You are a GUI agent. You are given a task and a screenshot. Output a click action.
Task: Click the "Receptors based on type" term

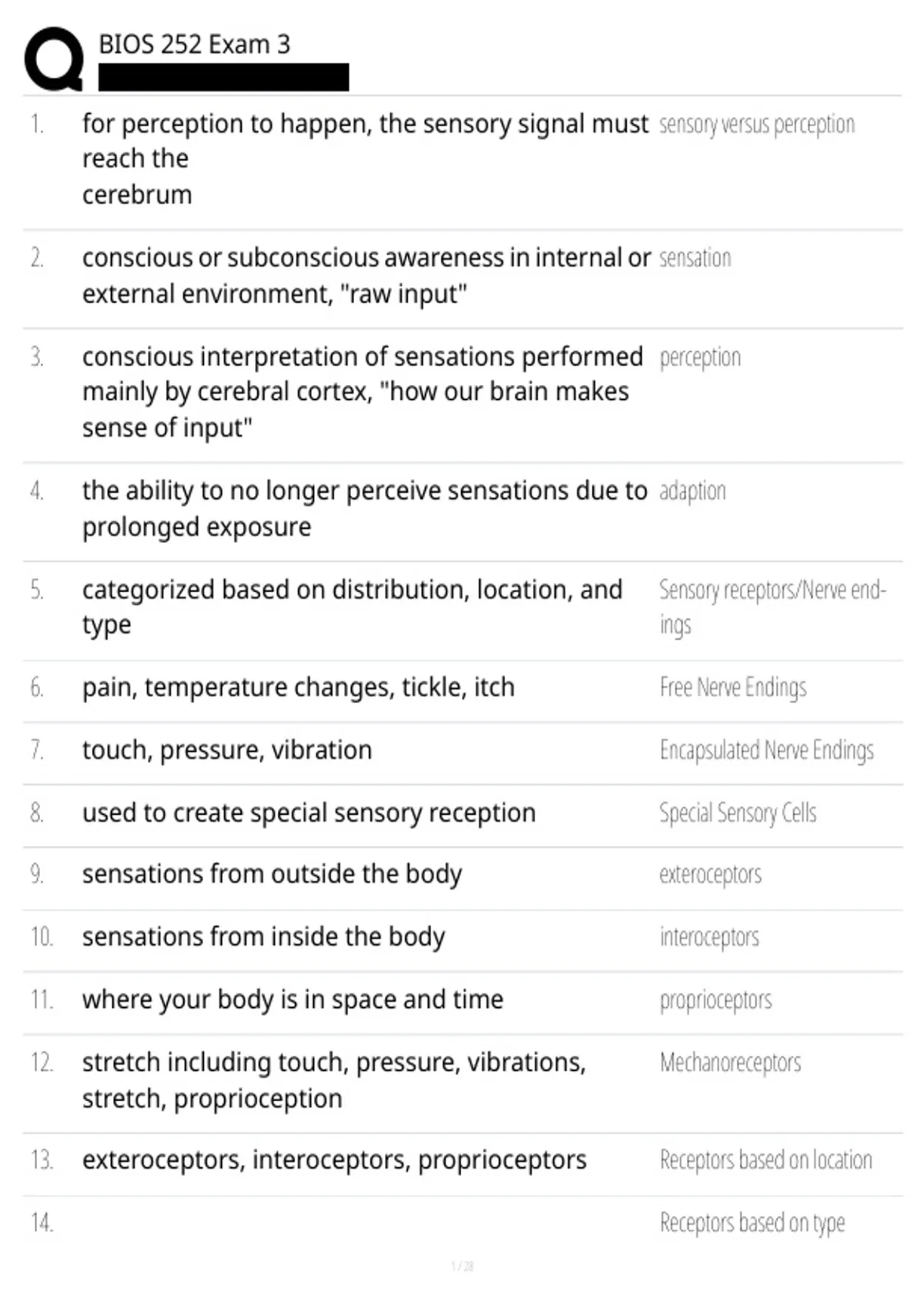(x=752, y=1223)
